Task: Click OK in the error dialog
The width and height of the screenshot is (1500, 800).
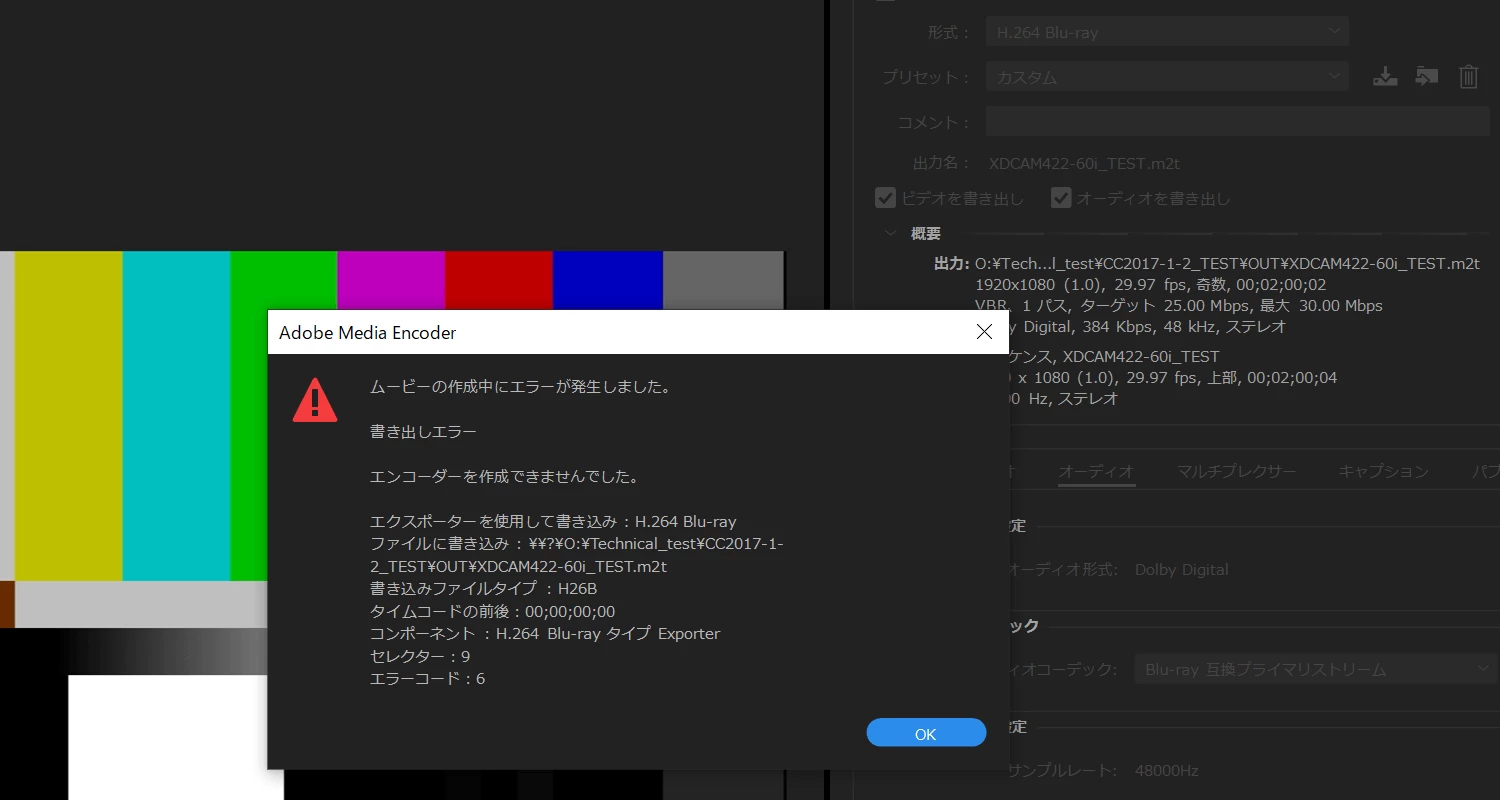Action: [926, 733]
